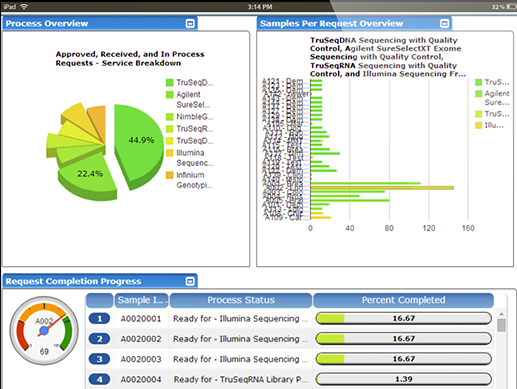This screenshot has width=517, height=389.
Task: Click the TruSeqRNA Library status text
Action: [x=240, y=380]
